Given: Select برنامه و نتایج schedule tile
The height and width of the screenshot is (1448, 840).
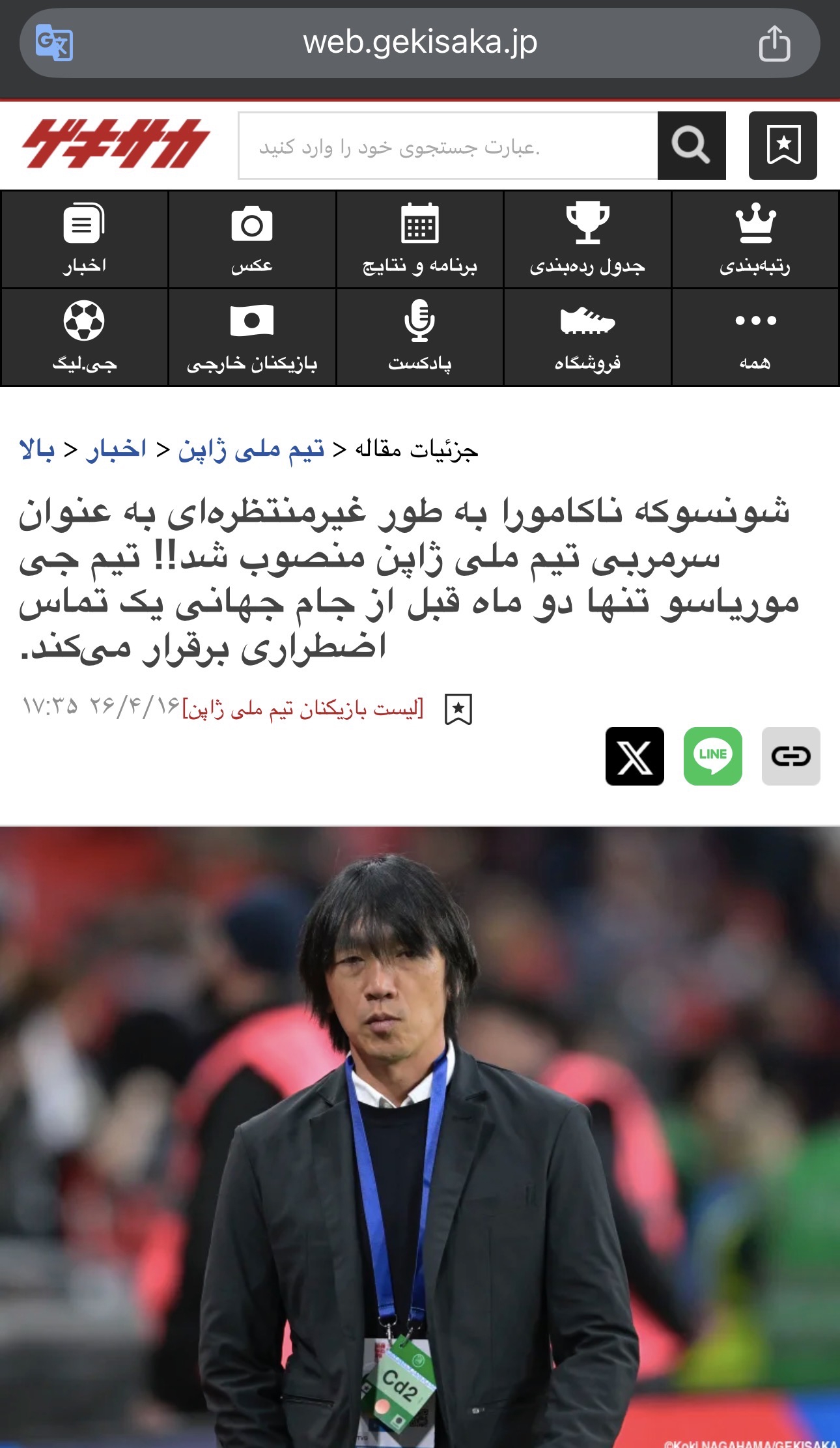Looking at the screenshot, I should pyautogui.click(x=420, y=240).
